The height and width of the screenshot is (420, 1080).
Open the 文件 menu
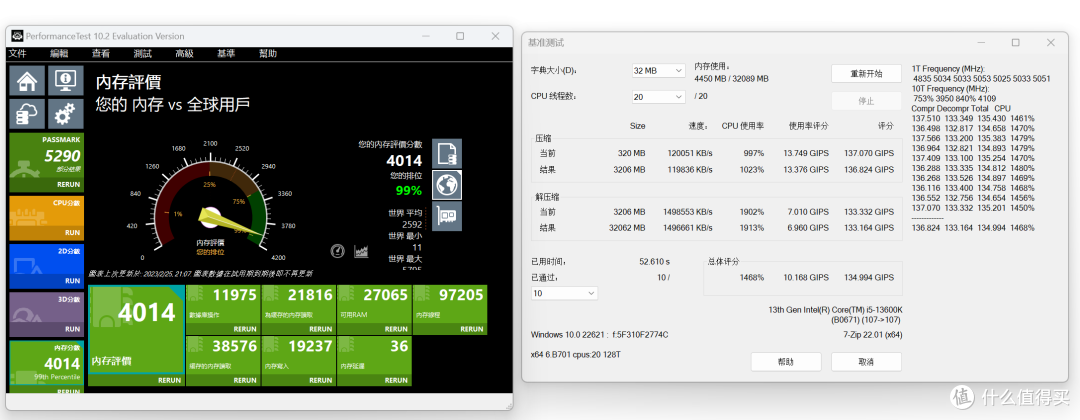17,54
